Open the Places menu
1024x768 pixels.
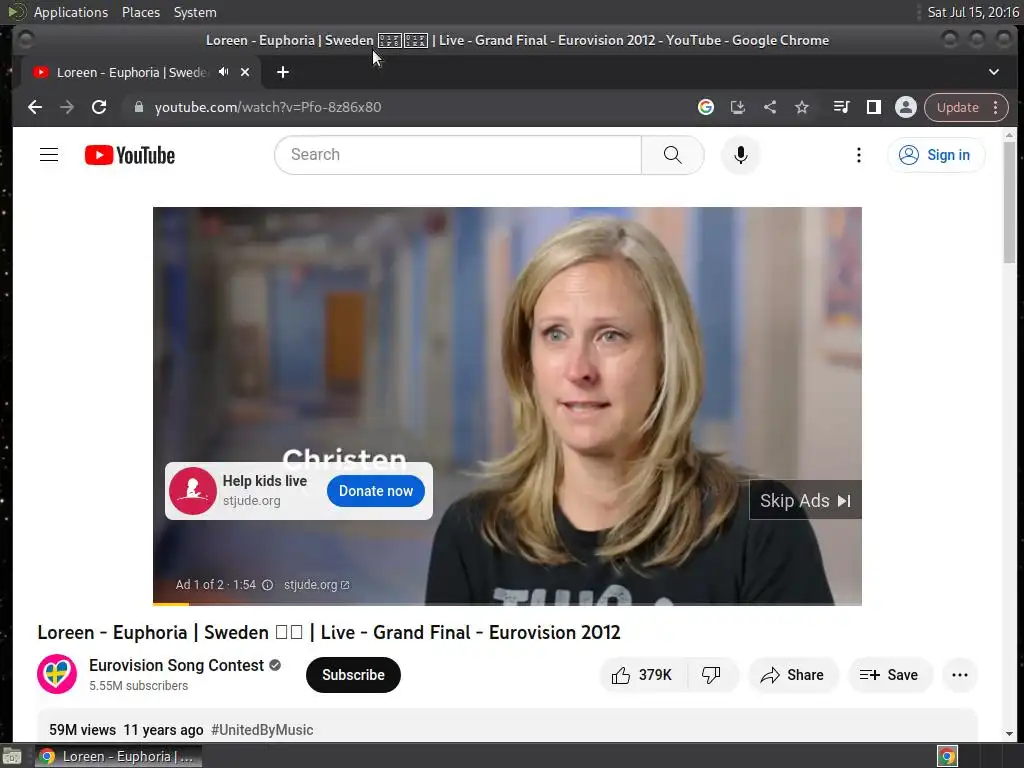tap(141, 12)
